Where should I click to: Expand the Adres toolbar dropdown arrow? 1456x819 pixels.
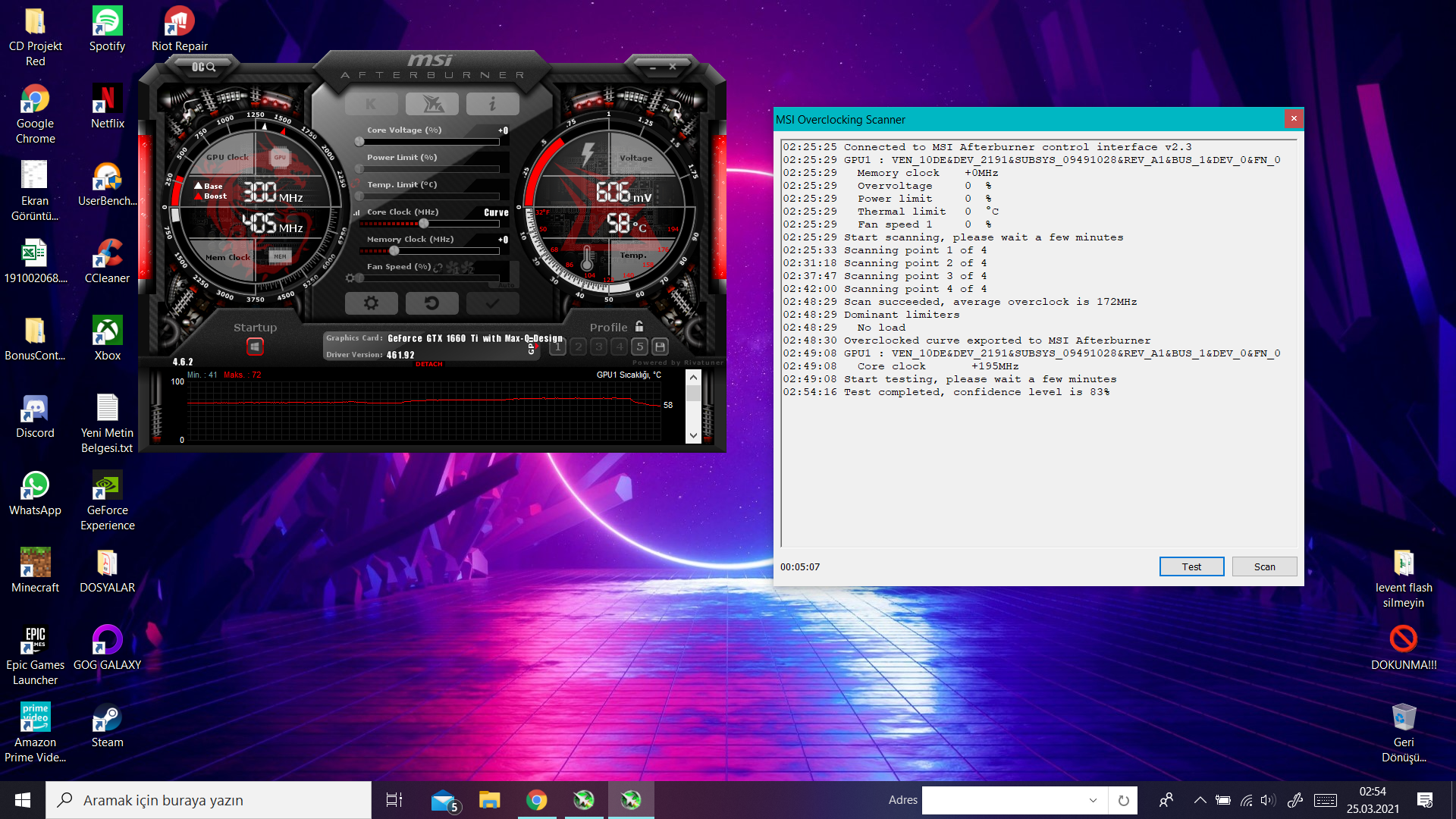tap(1093, 800)
